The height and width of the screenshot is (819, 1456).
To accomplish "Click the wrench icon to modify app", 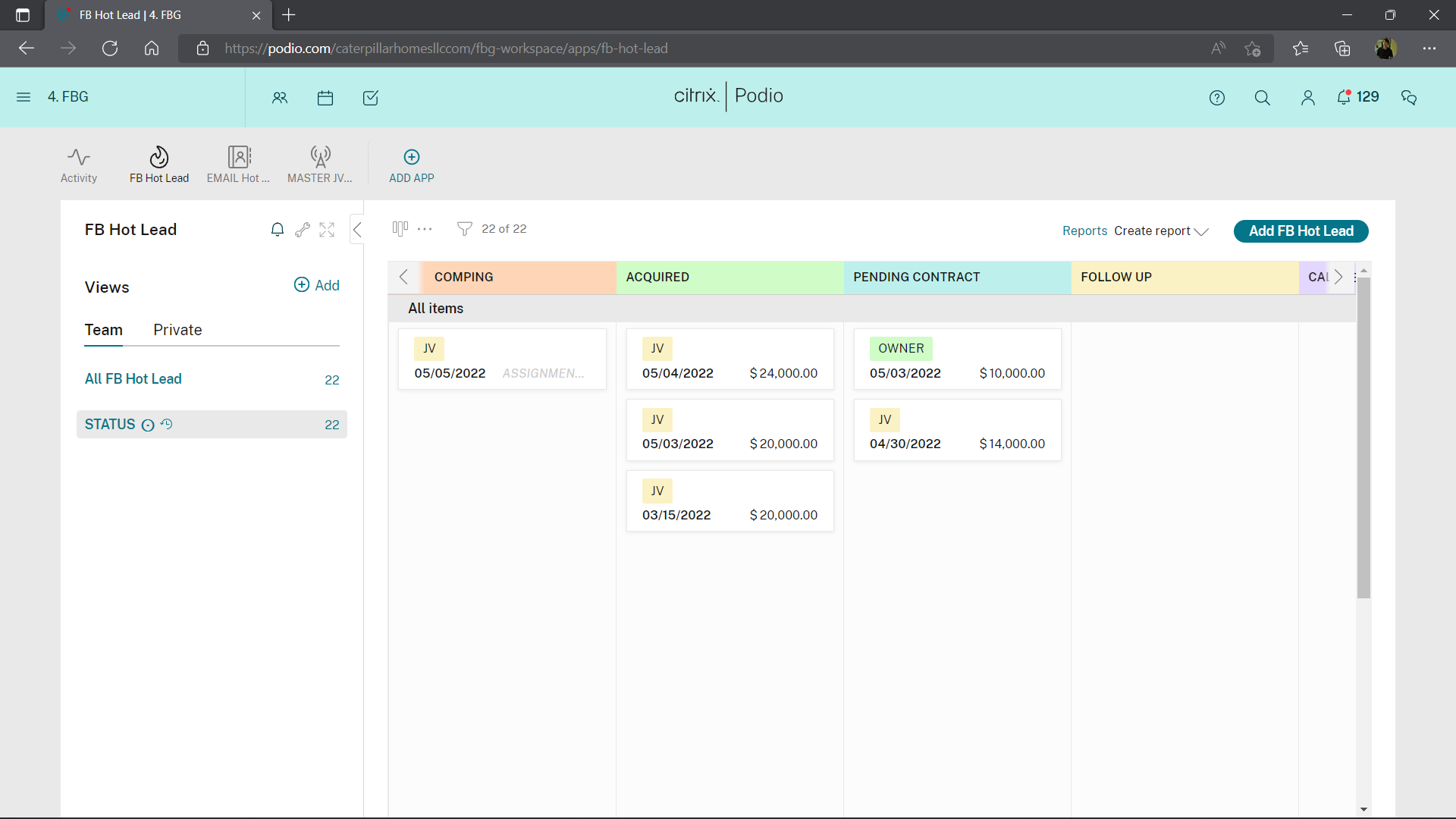I will point(303,230).
